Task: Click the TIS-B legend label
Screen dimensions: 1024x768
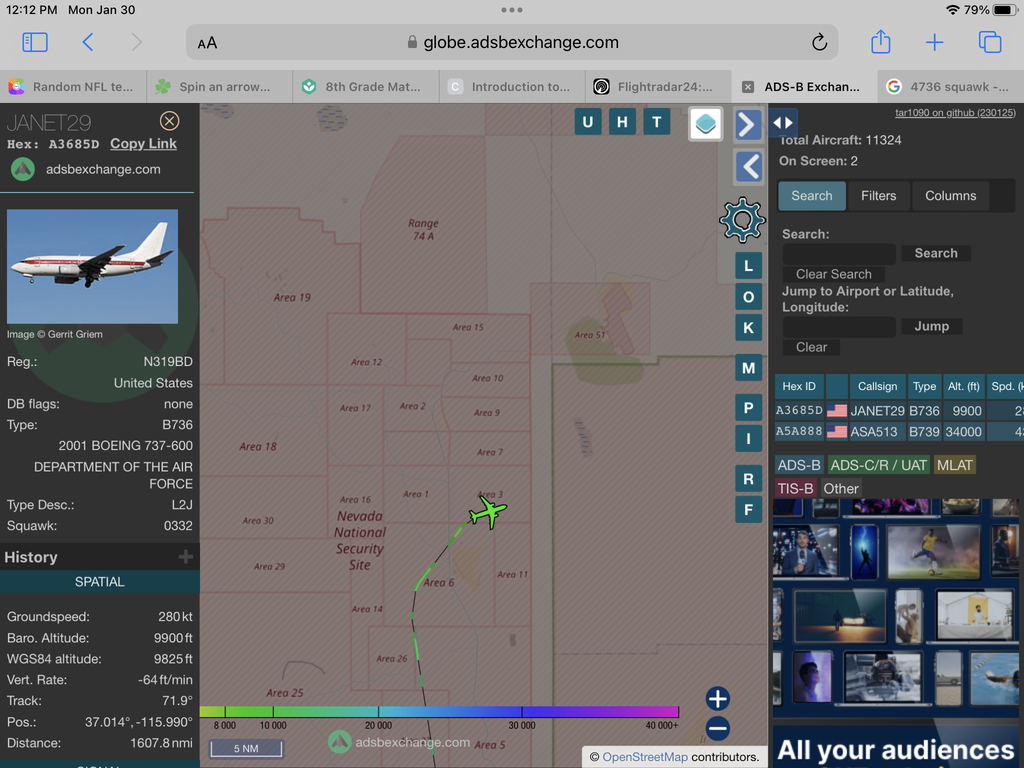Action: click(x=795, y=488)
